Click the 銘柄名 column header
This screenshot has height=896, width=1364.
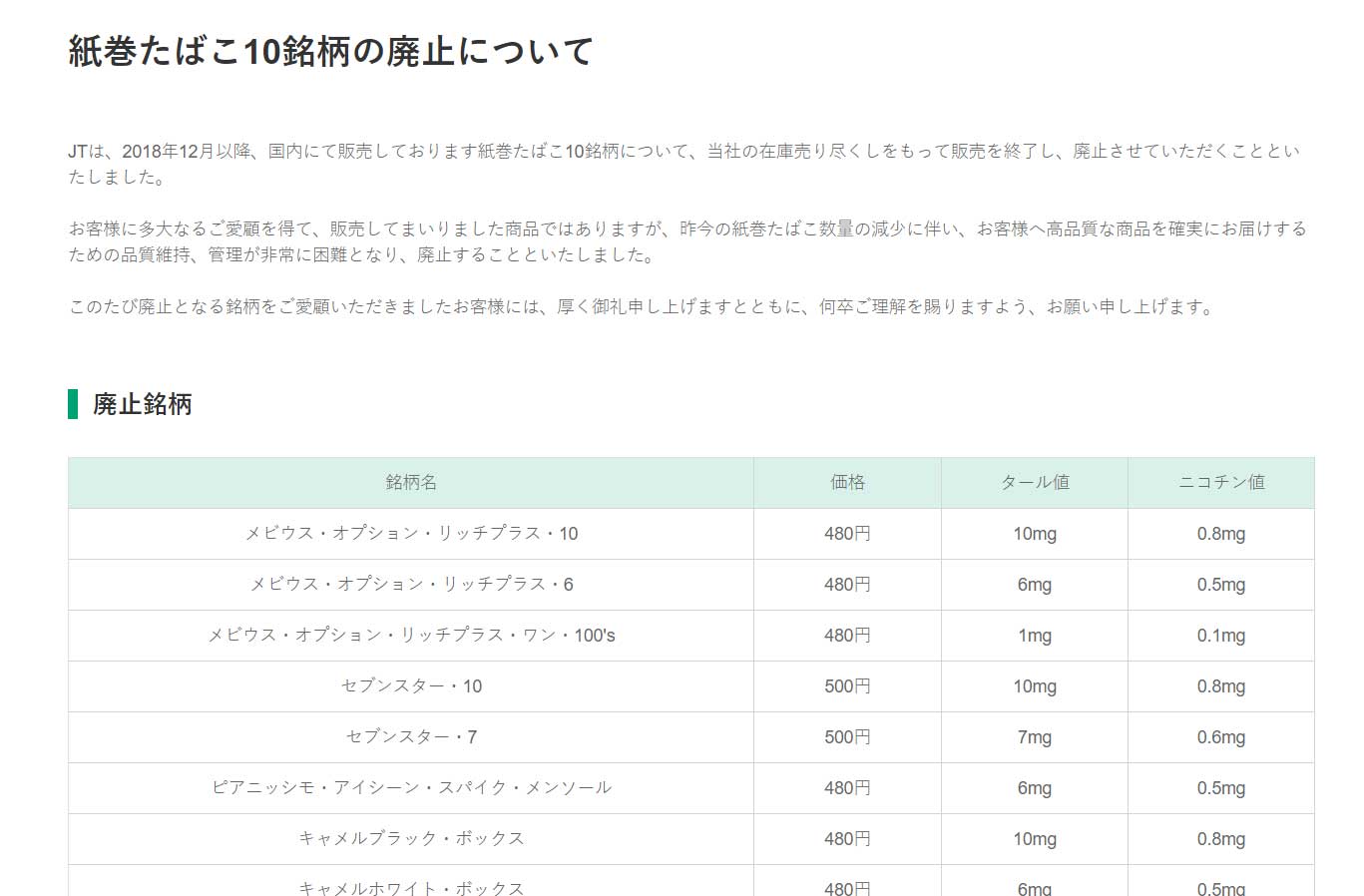point(411,483)
